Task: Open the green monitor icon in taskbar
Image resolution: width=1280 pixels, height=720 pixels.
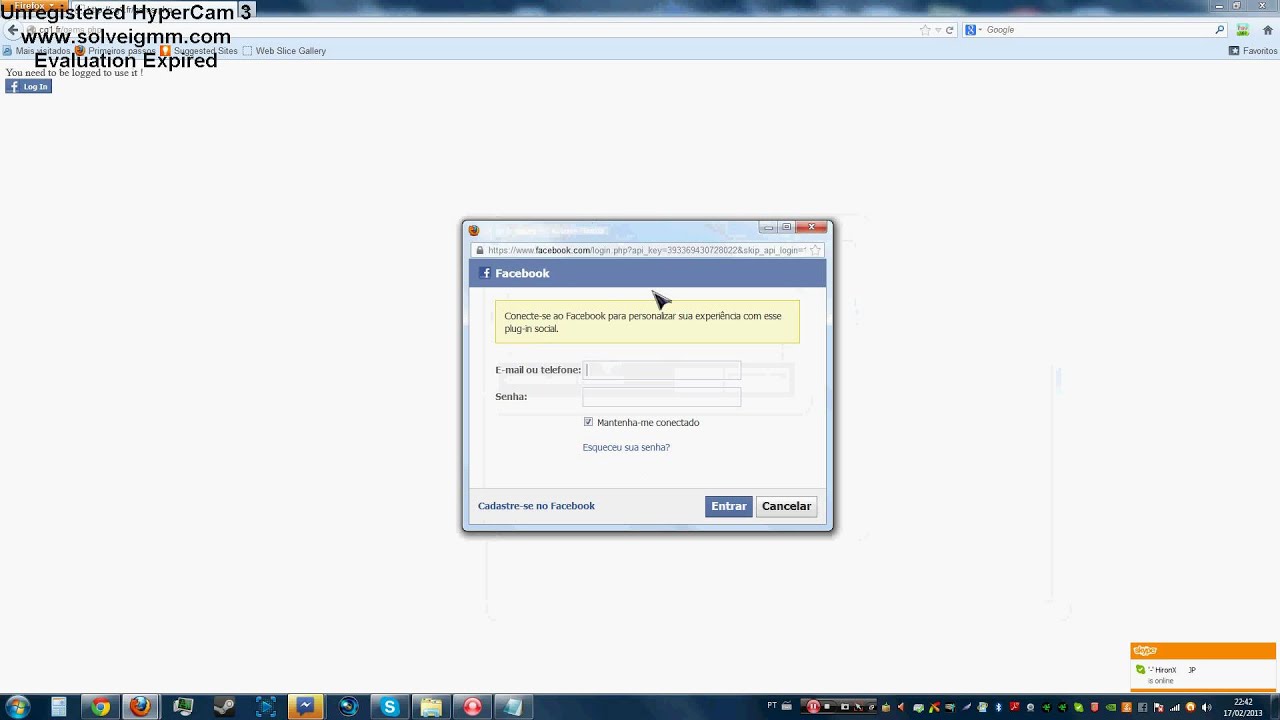Action: pyautogui.click(x=183, y=707)
